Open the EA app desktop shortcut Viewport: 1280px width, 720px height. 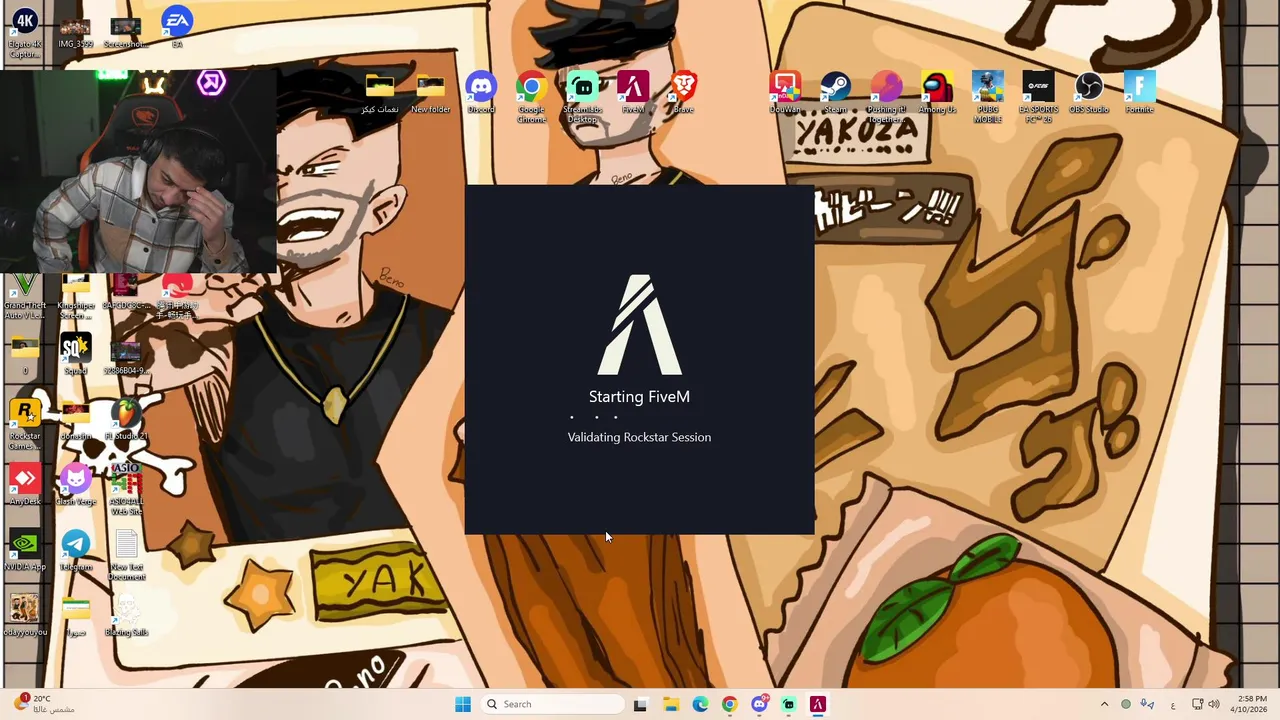[177, 28]
